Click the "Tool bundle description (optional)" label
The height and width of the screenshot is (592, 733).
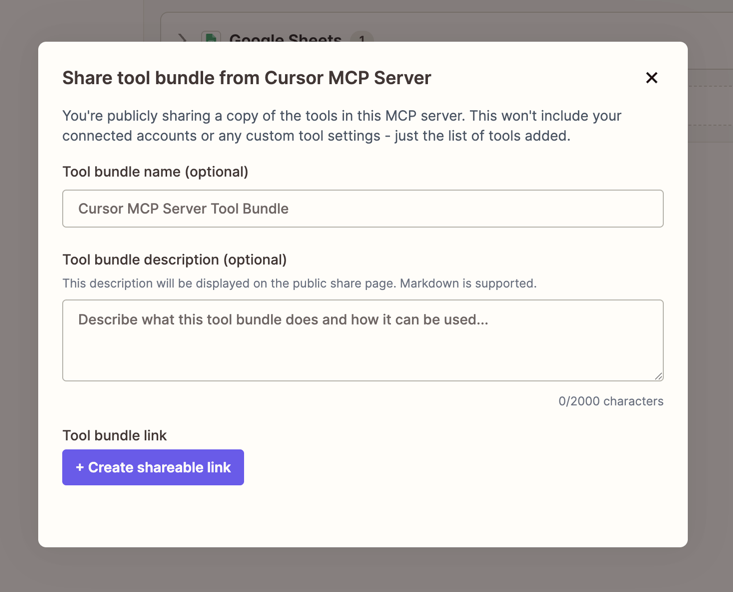coord(174,260)
